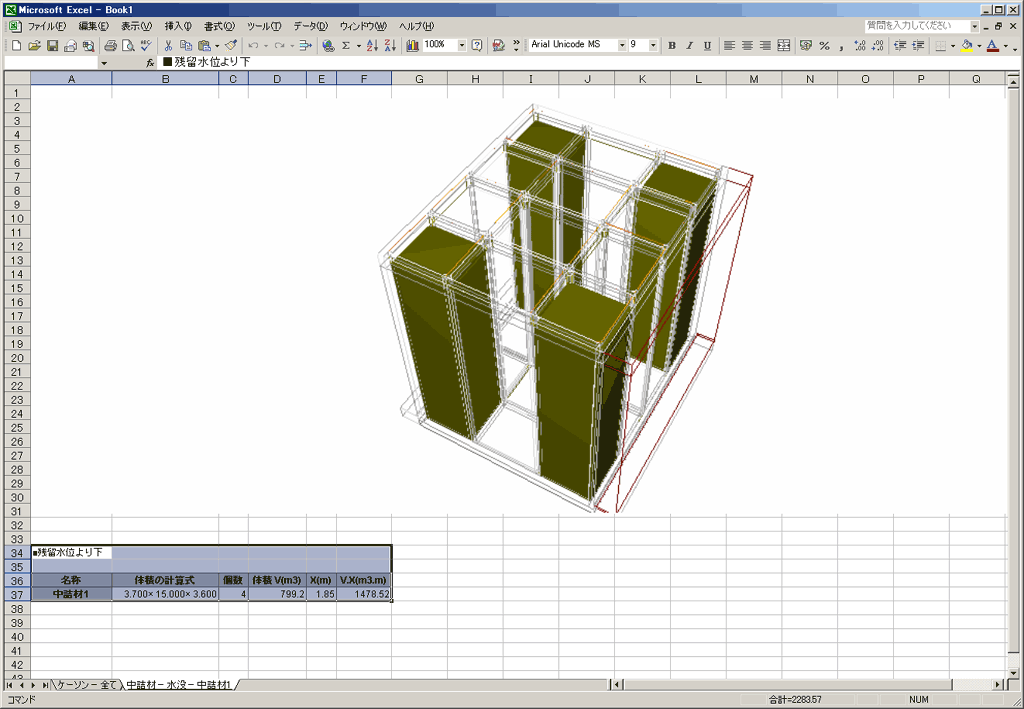Screen dimensions: 1024x709
Task: Click the fx insert function button
Action: click(x=150, y=62)
